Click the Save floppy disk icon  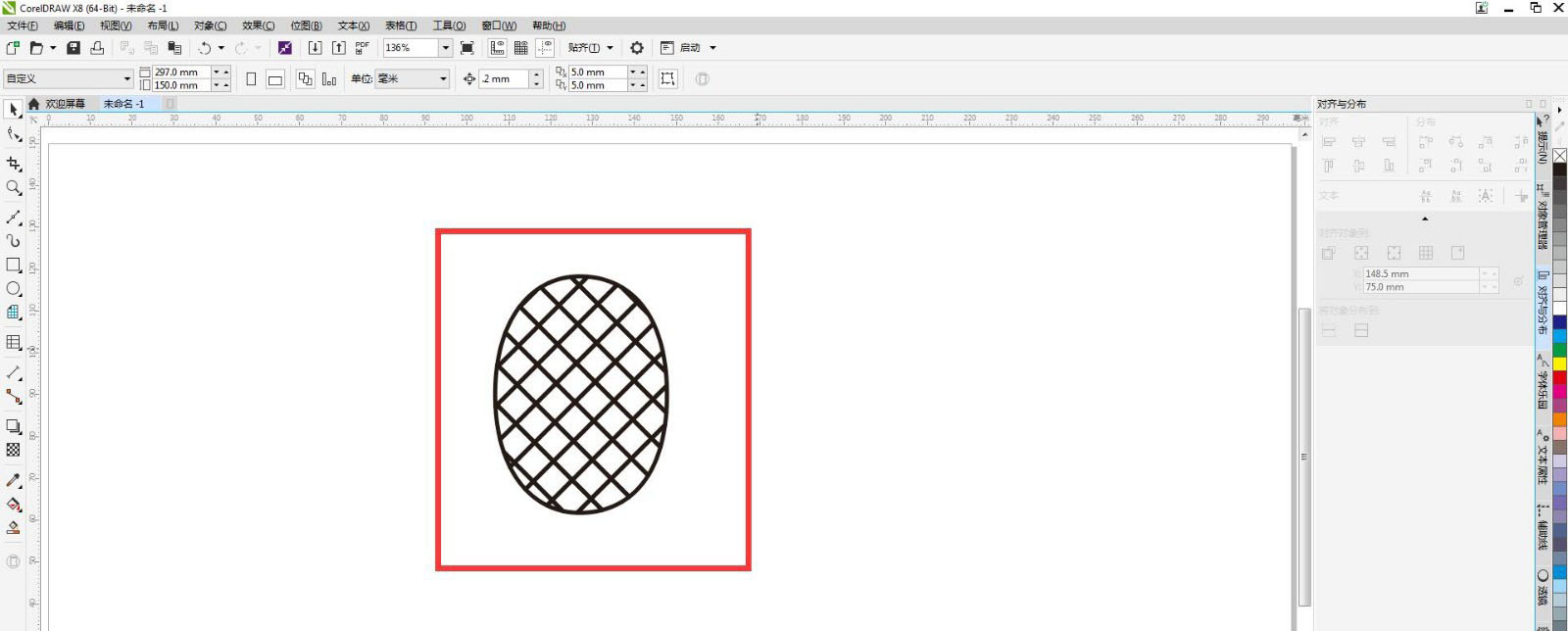click(73, 47)
